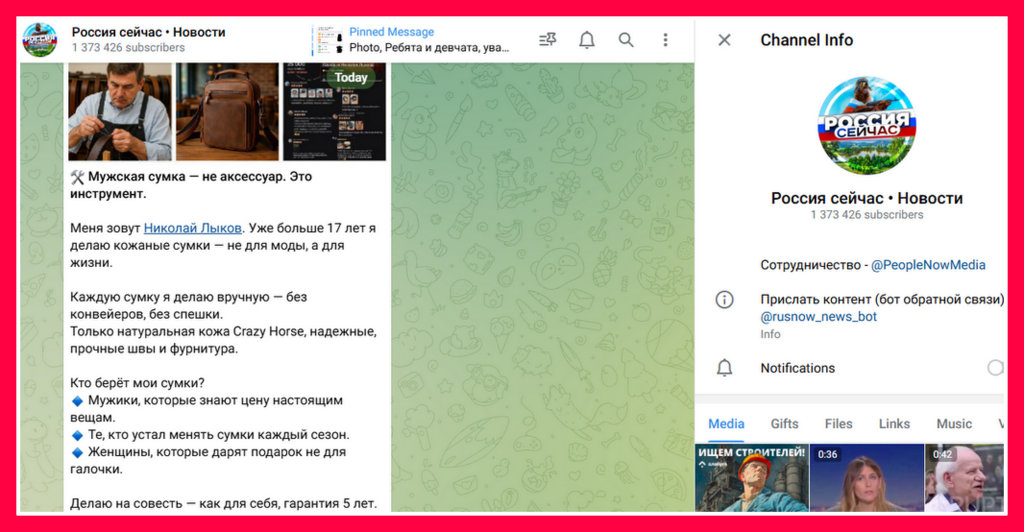
Task: Click the large Россия сейчас profile picture
Action: (x=866, y=126)
